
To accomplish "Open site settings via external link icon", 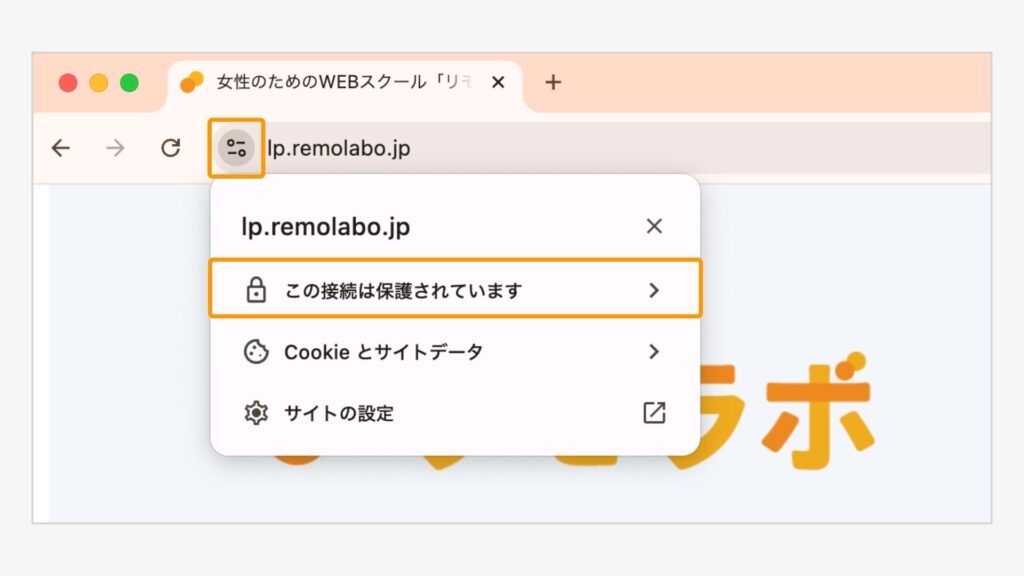I will pyautogui.click(x=654, y=413).
